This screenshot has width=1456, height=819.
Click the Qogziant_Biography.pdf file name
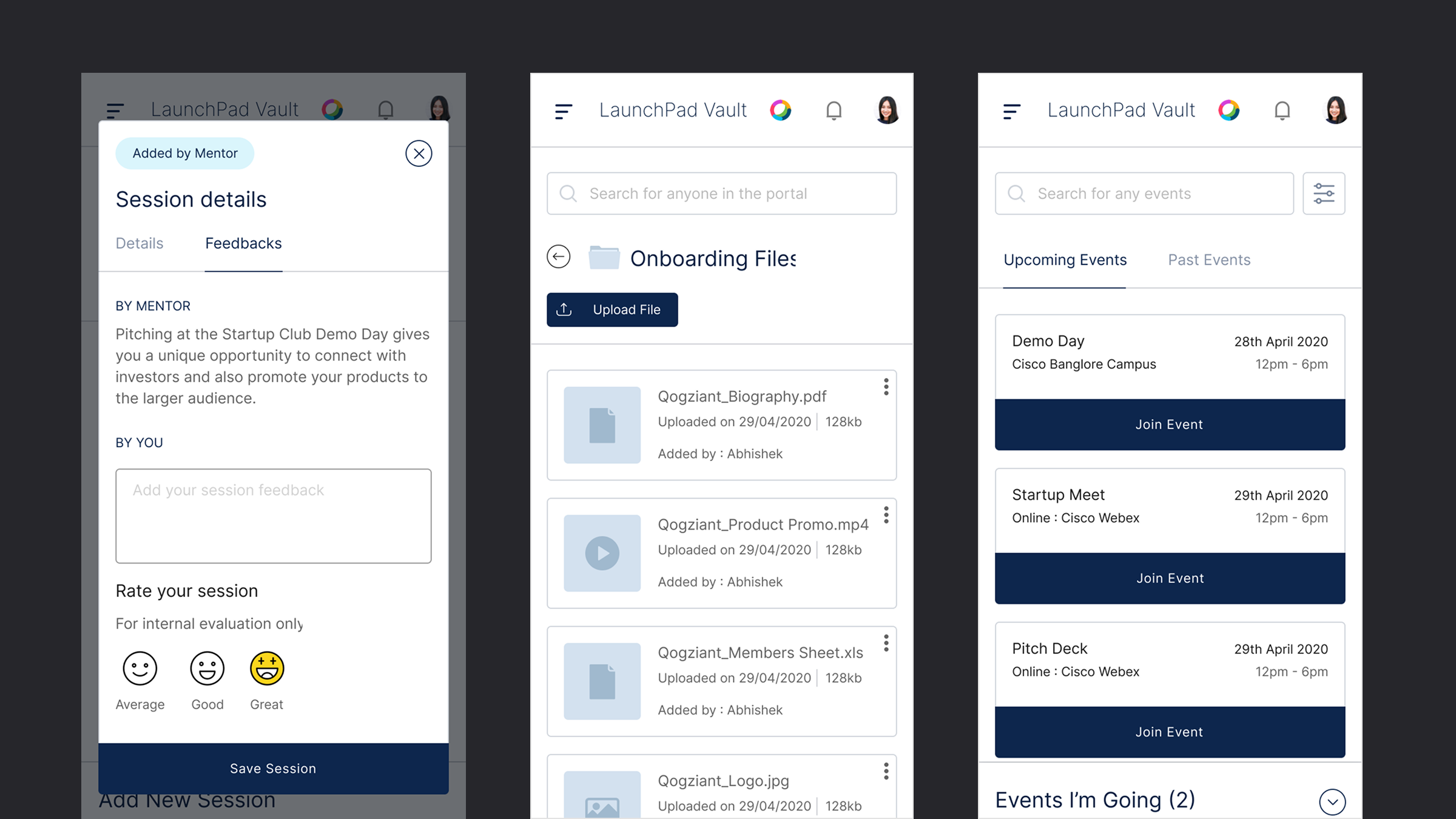click(x=742, y=397)
